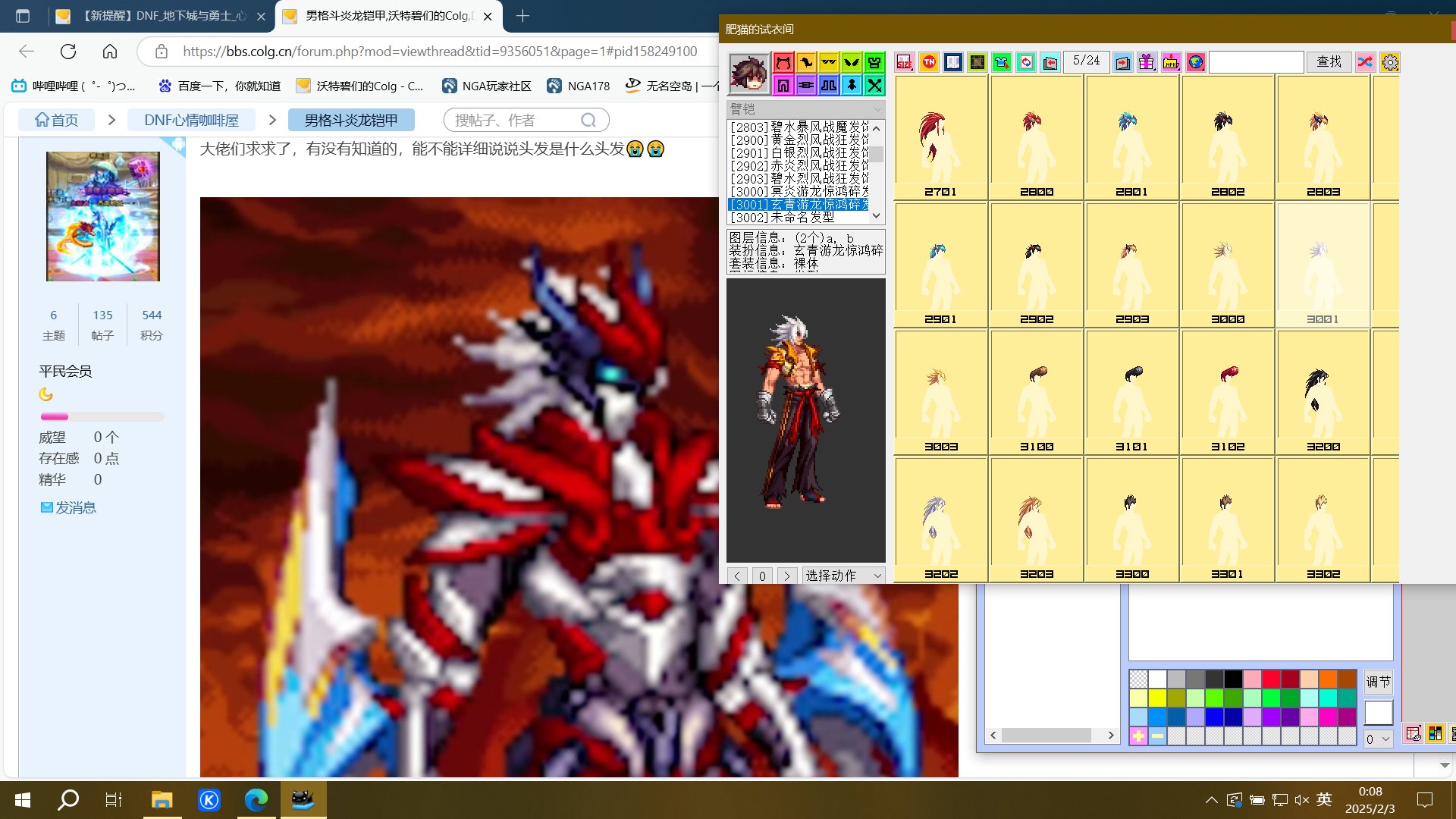Select hair thumbnail 2701

[940, 137]
